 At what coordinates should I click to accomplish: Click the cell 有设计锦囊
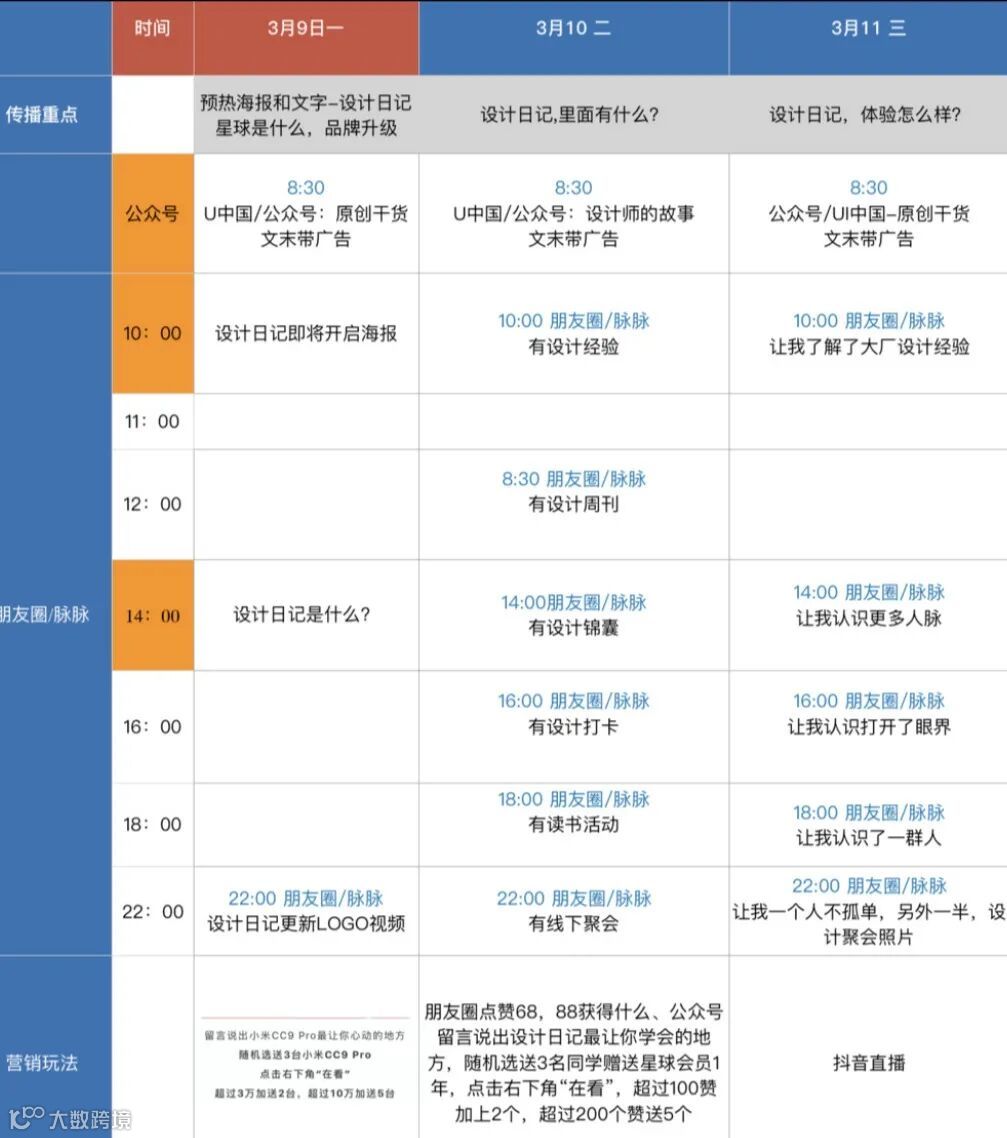pyautogui.click(x=574, y=615)
